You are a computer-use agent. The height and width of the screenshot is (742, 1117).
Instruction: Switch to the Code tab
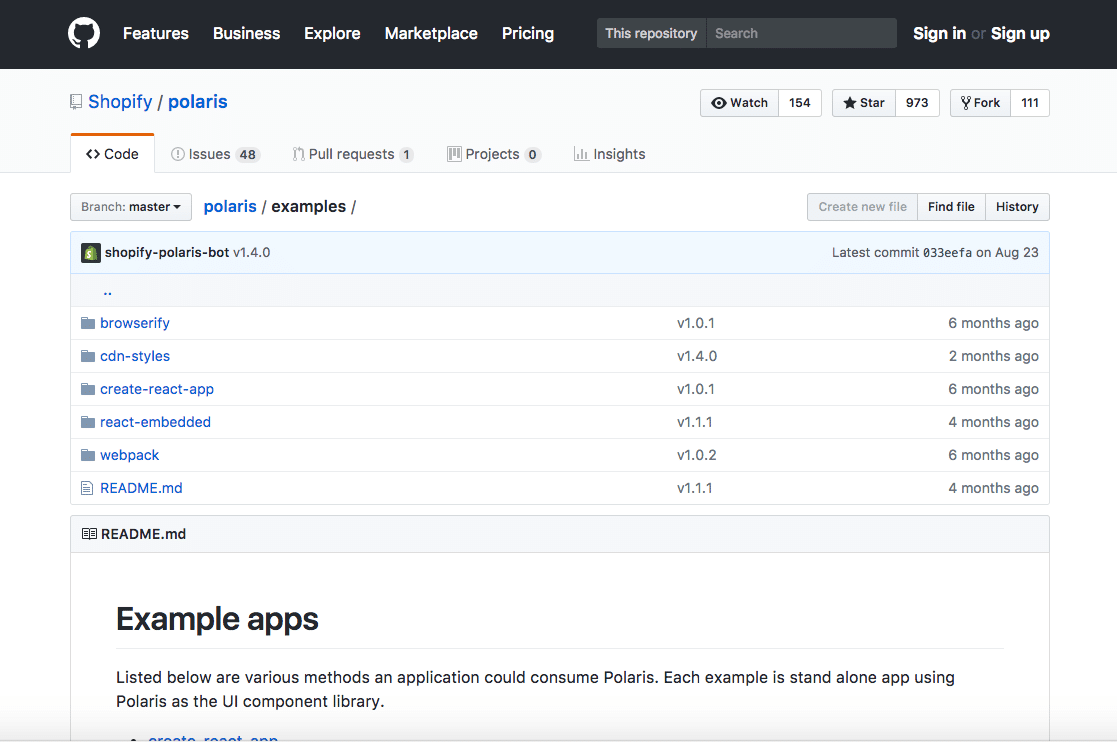click(x=113, y=154)
